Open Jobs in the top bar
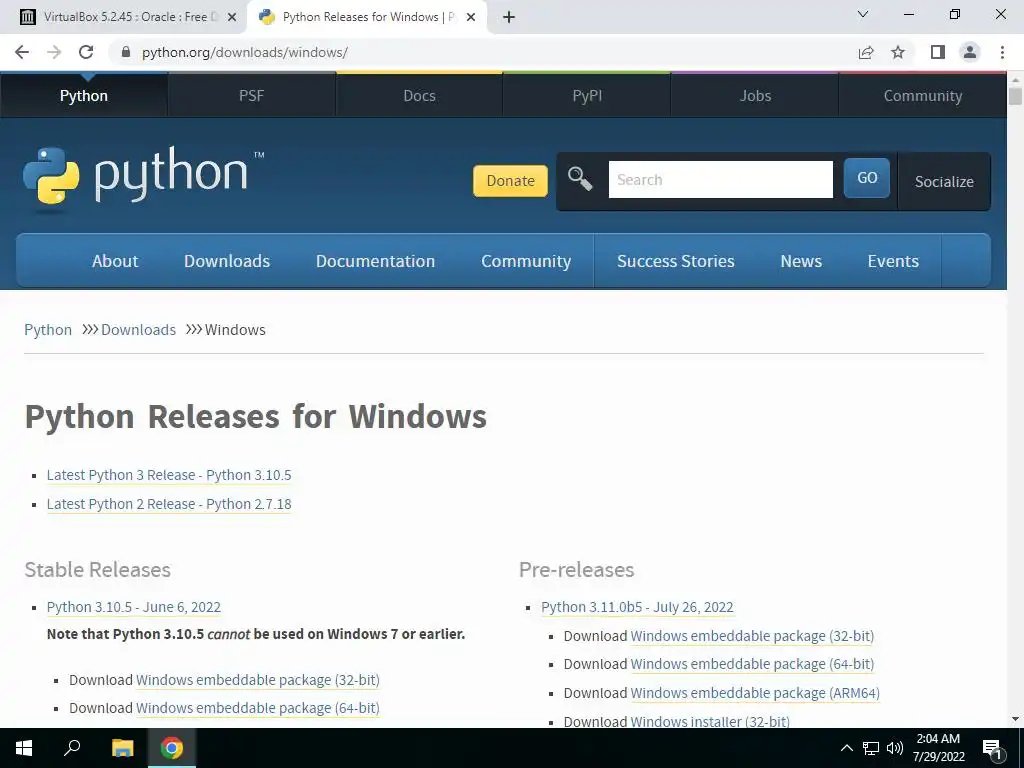 tap(755, 95)
